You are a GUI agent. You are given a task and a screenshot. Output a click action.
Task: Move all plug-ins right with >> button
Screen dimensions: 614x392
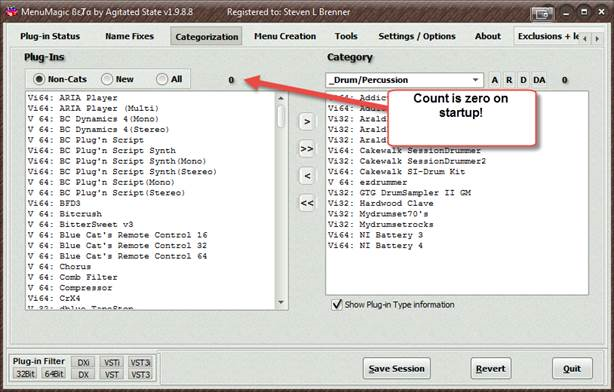307,149
